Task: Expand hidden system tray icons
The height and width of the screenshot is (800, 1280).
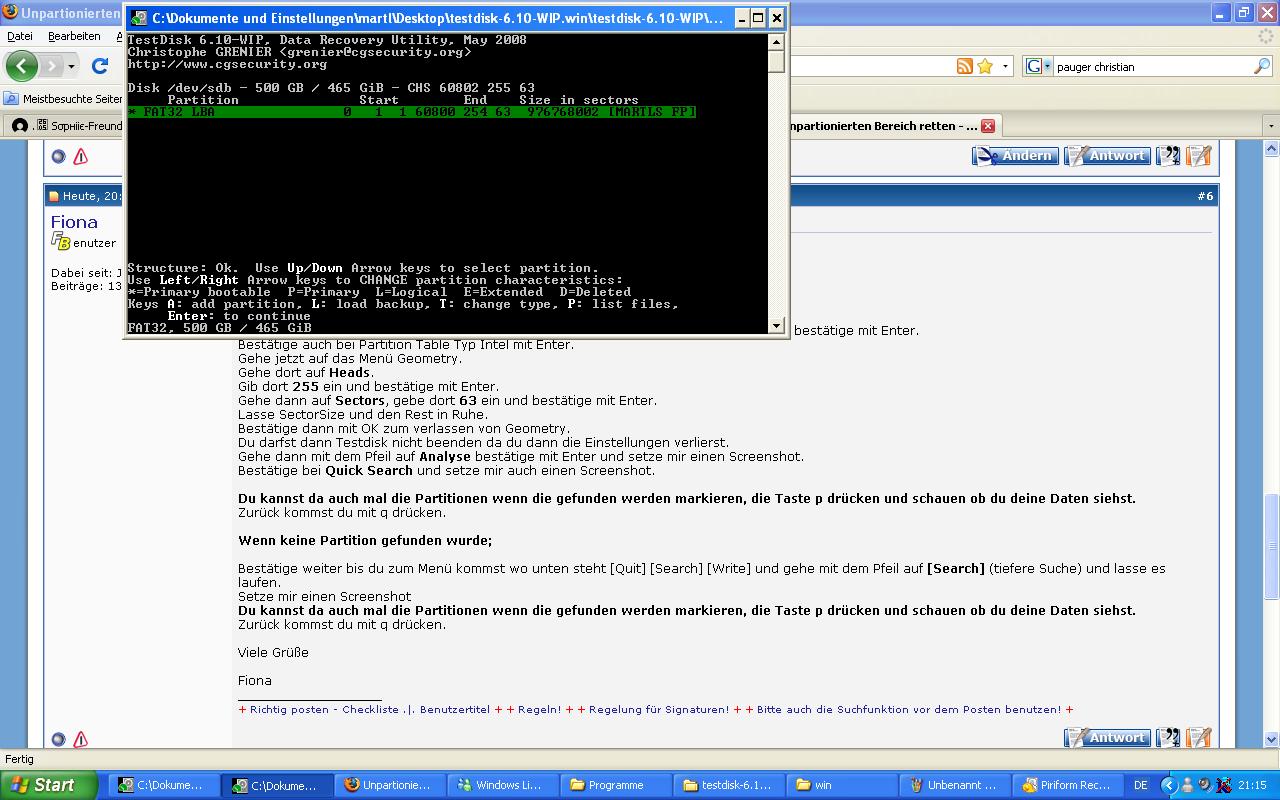Action: tap(1170, 786)
